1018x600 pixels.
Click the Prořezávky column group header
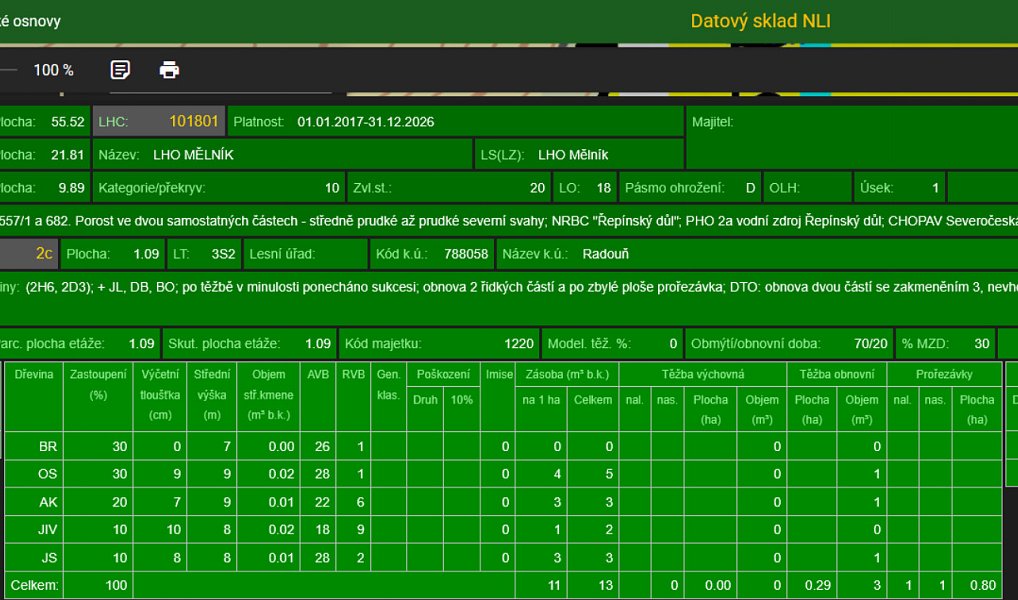[944, 375]
